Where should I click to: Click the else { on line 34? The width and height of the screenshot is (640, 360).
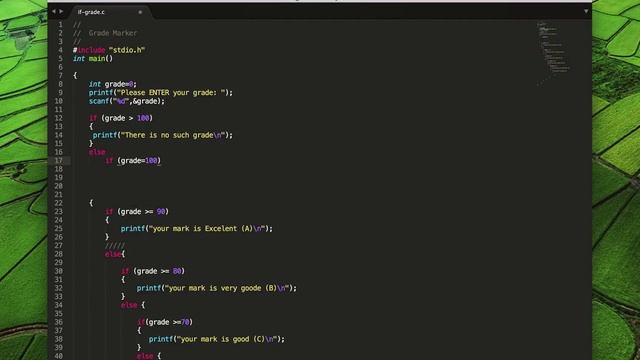(x=133, y=305)
